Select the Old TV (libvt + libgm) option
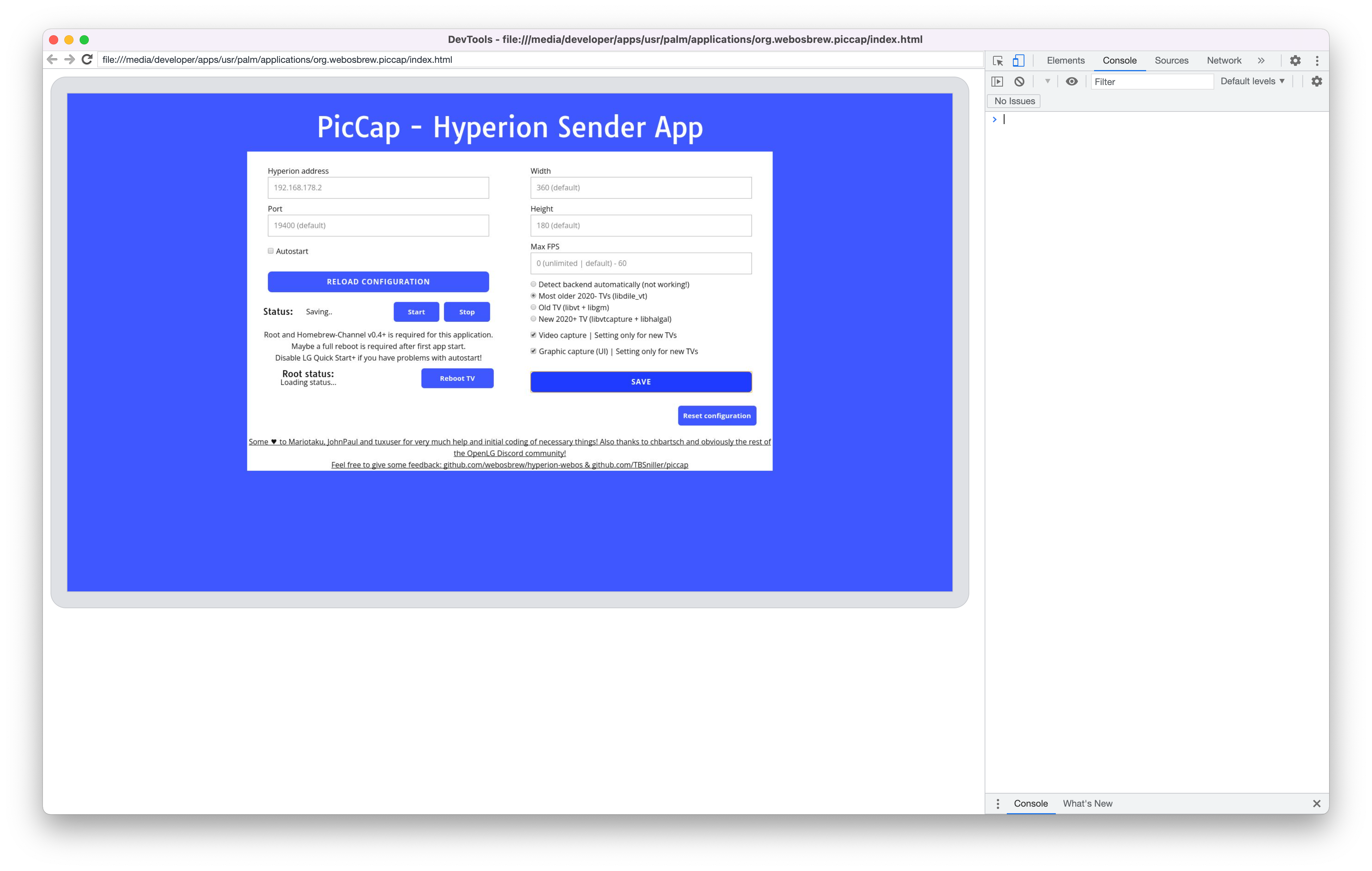This screenshot has height=871, width=1372. (x=533, y=307)
